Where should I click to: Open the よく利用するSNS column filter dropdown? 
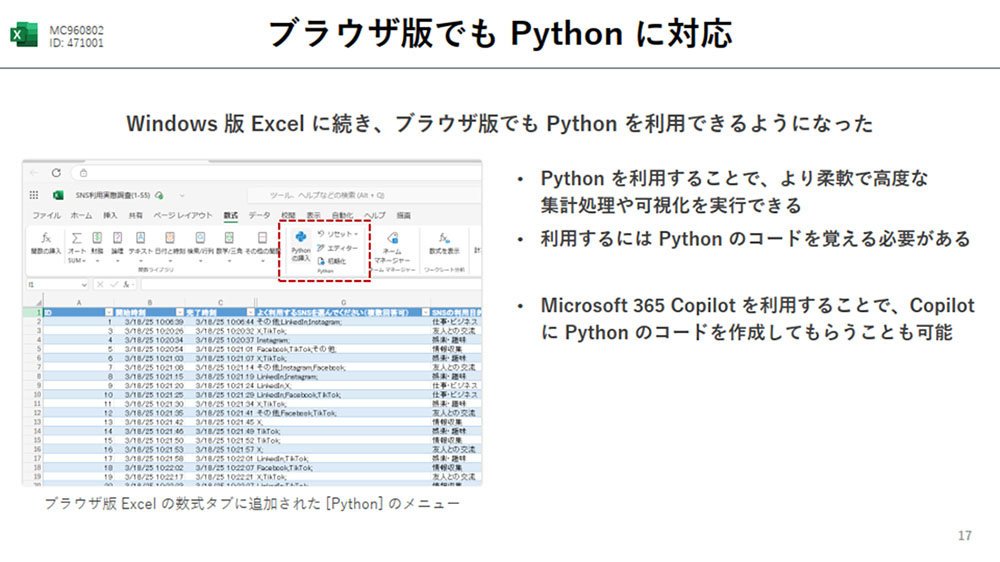pyautogui.click(x=425, y=313)
